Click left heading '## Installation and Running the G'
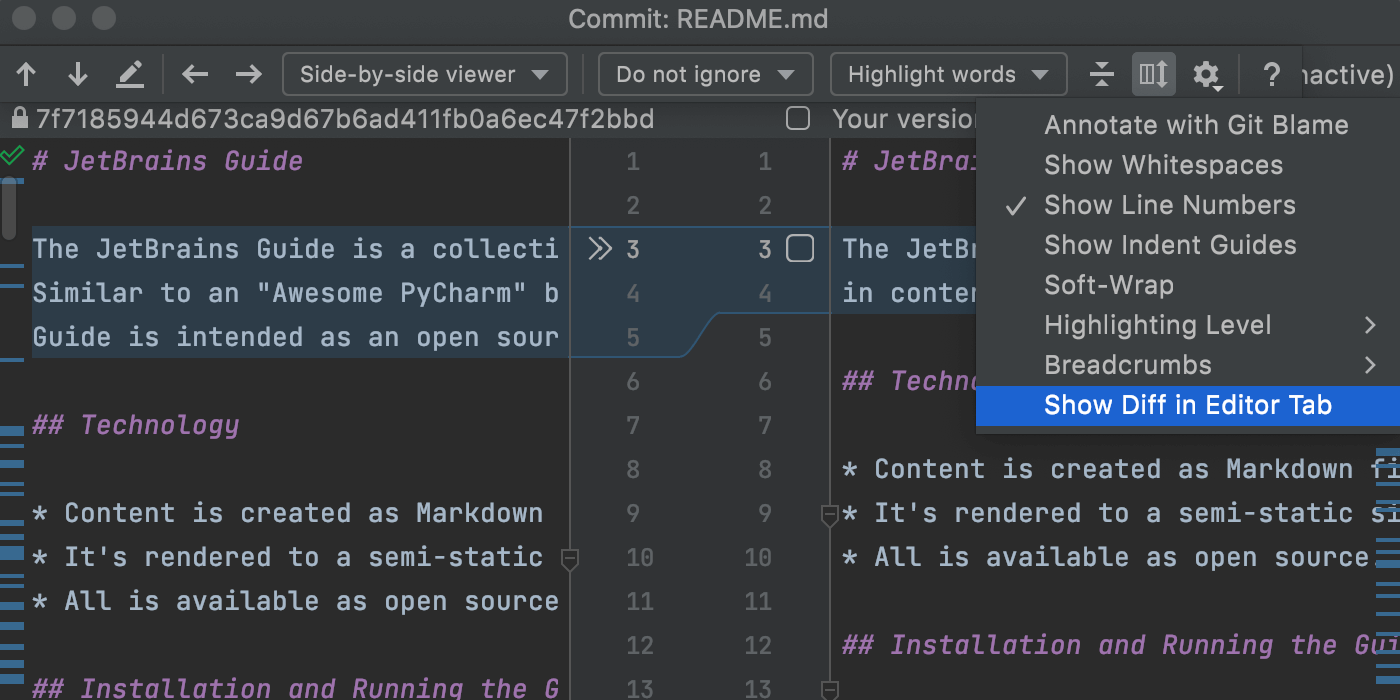 pyautogui.click(x=296, y=688)
